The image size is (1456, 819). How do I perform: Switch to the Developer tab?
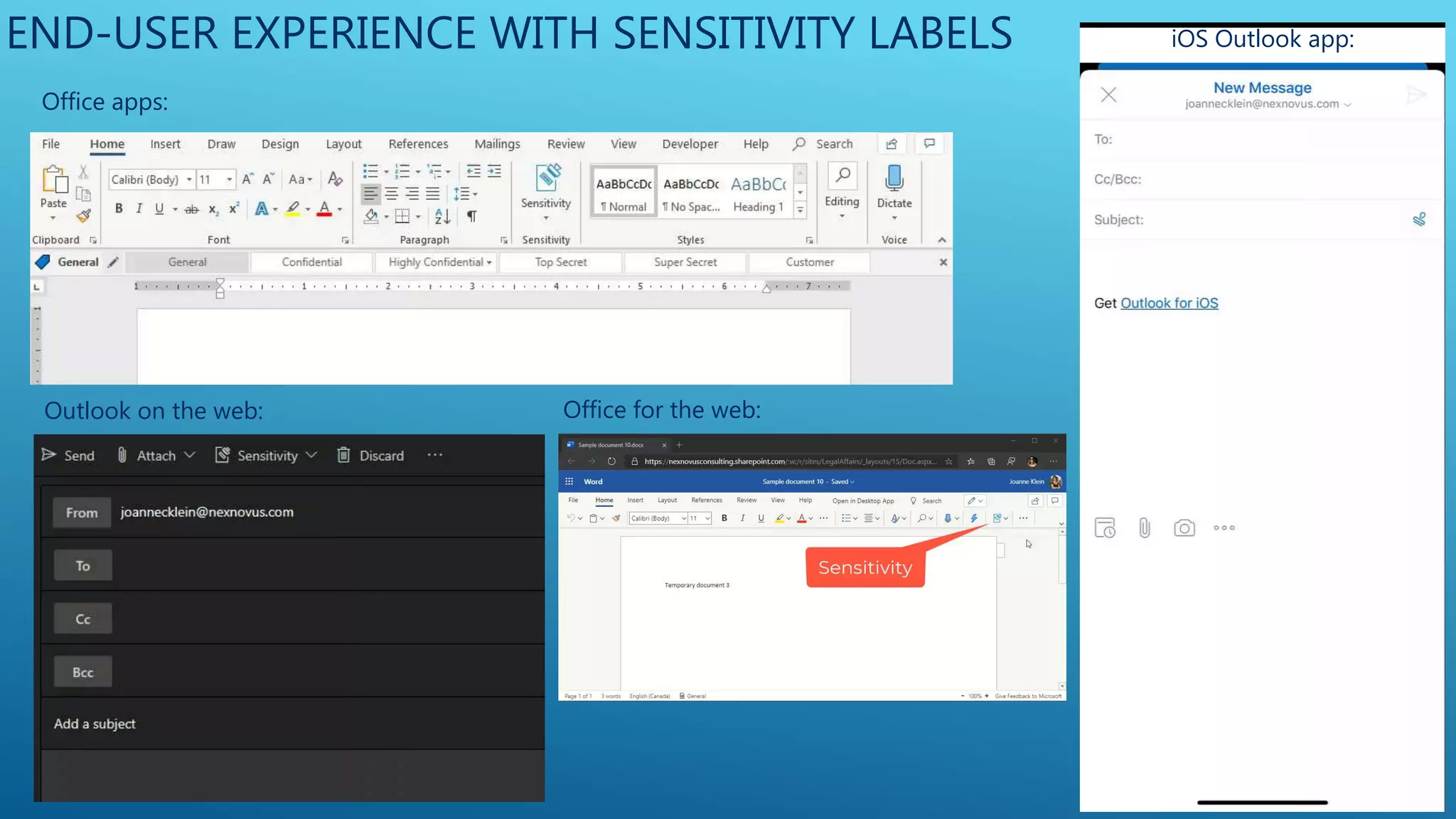(690, 144)
